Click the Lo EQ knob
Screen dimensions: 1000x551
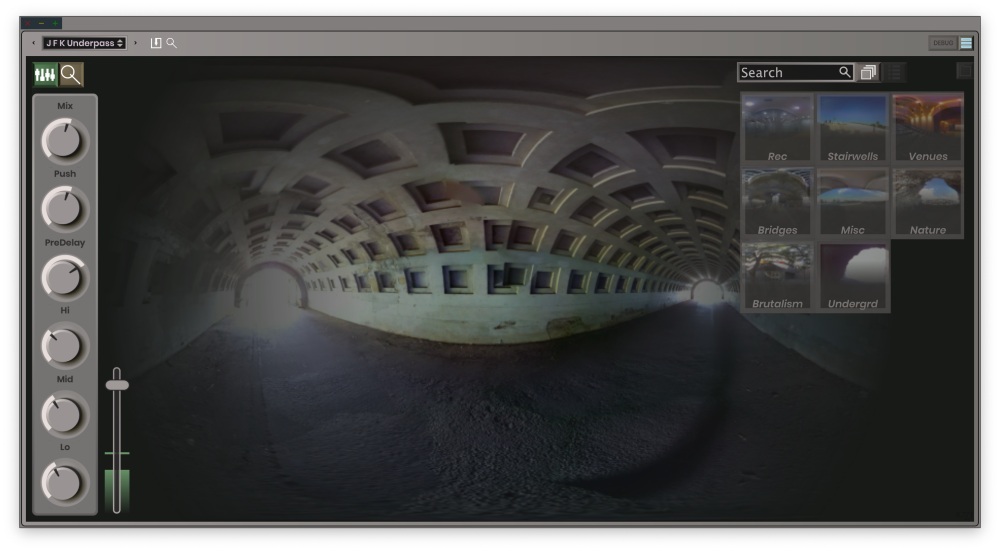[64, 483]
